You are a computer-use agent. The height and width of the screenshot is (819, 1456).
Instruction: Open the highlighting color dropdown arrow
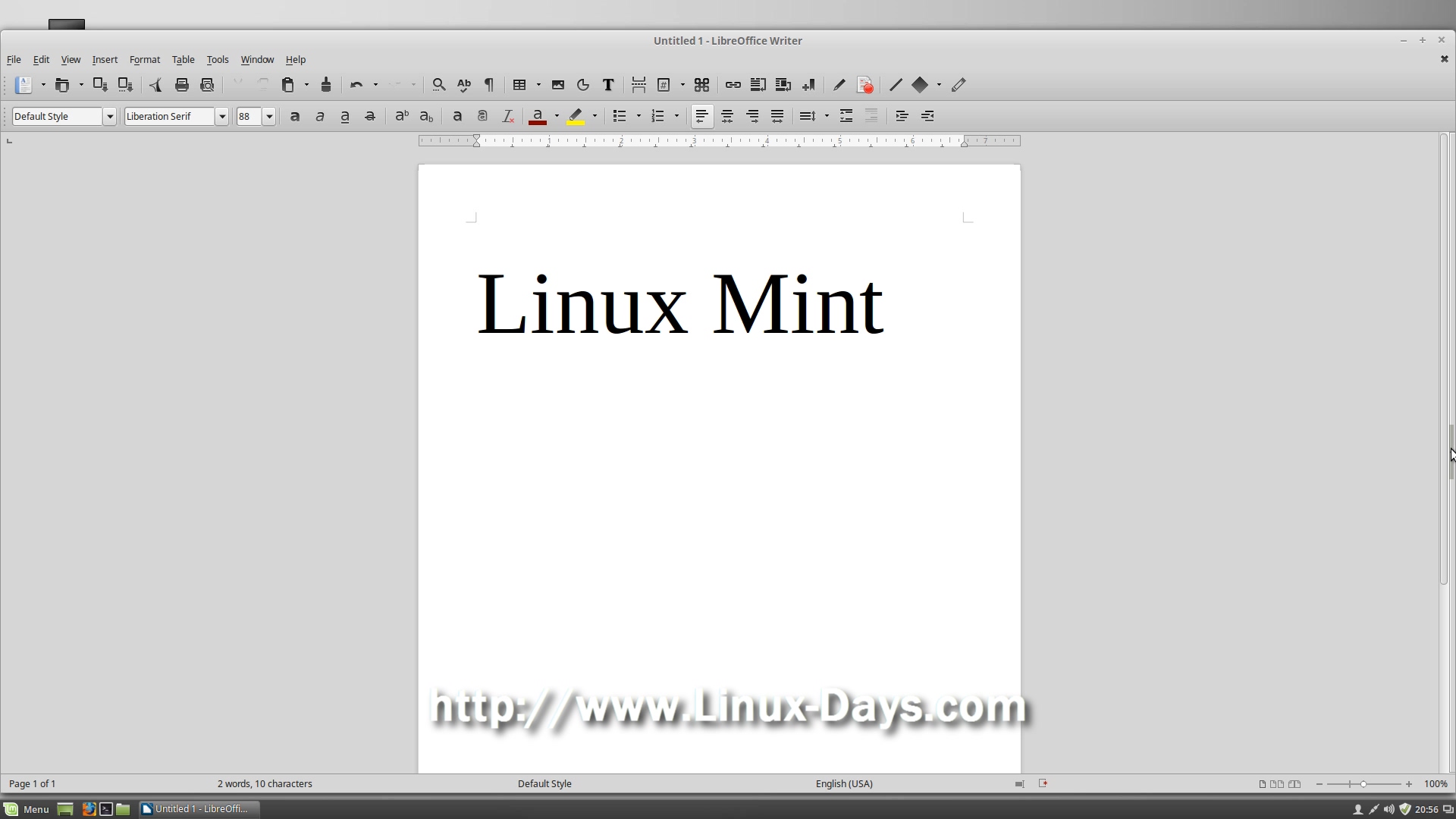(x=595, y=116)
